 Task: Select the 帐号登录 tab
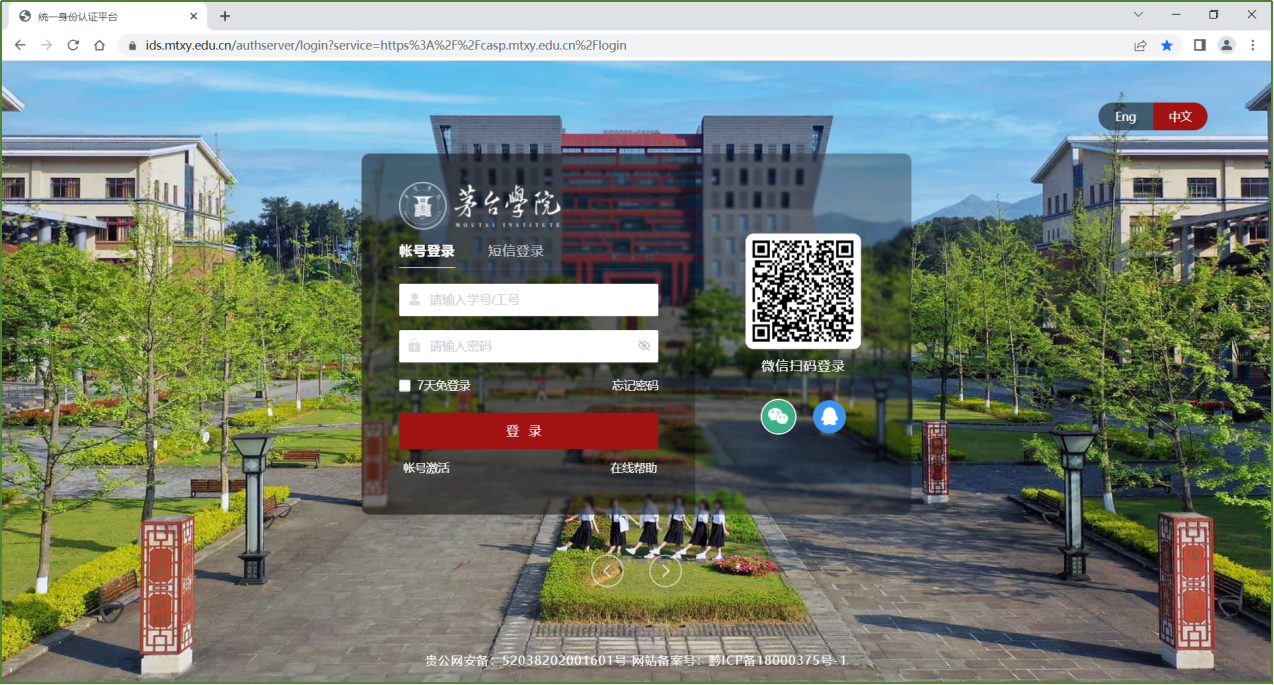(427, 251)
